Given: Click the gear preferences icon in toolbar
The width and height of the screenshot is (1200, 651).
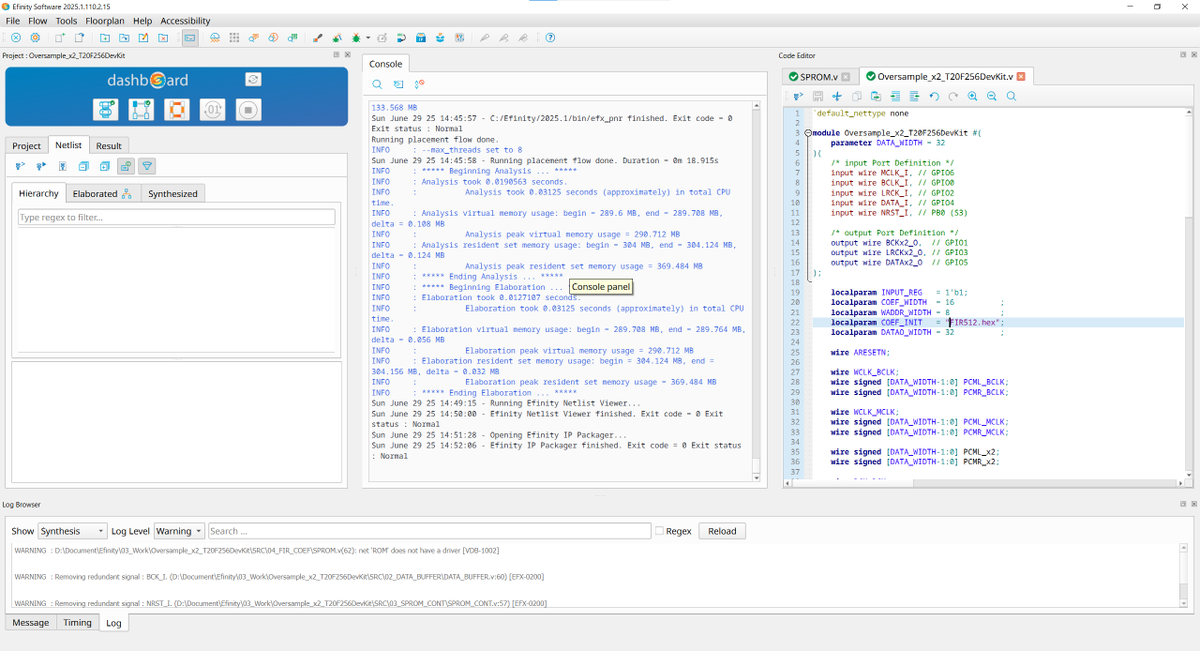Looking at the screenshot, I should [35, 38].
